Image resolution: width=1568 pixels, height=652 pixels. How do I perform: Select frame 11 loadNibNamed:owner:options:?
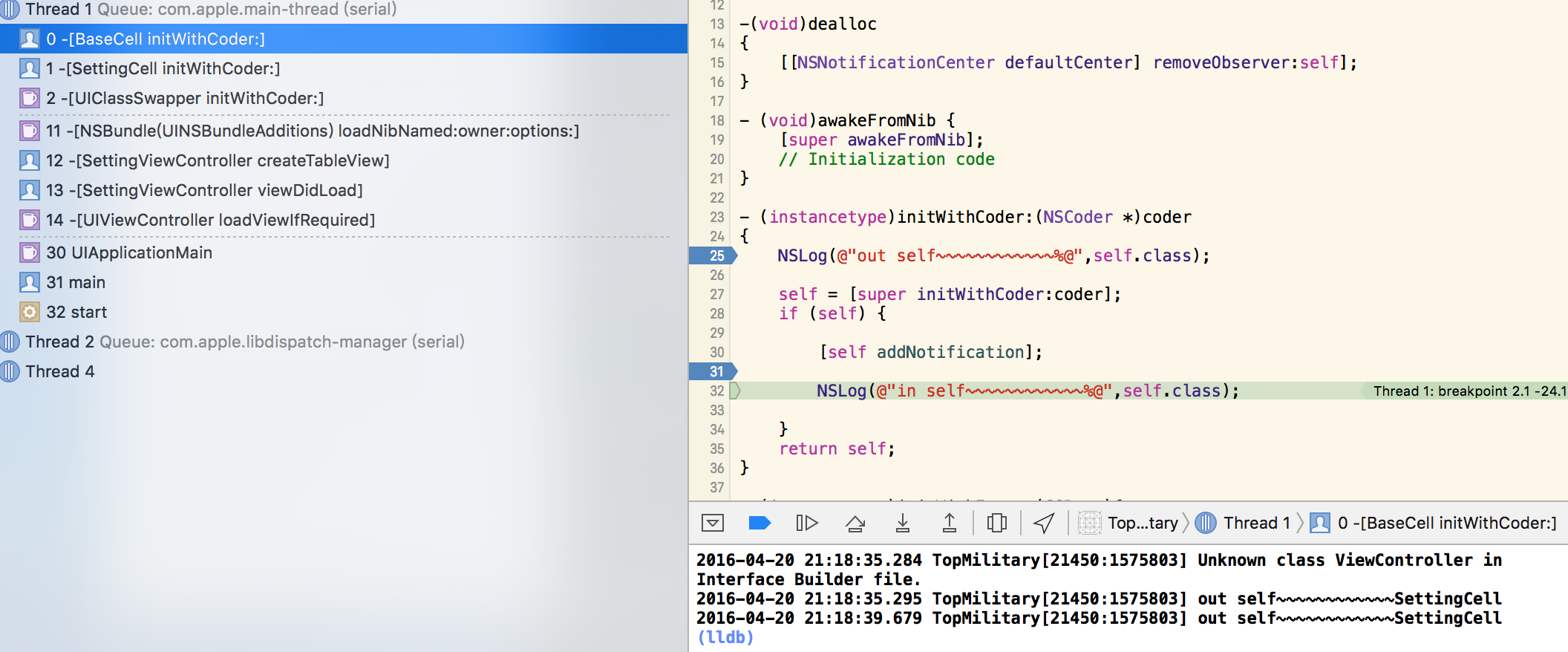[x=344, y=131]
